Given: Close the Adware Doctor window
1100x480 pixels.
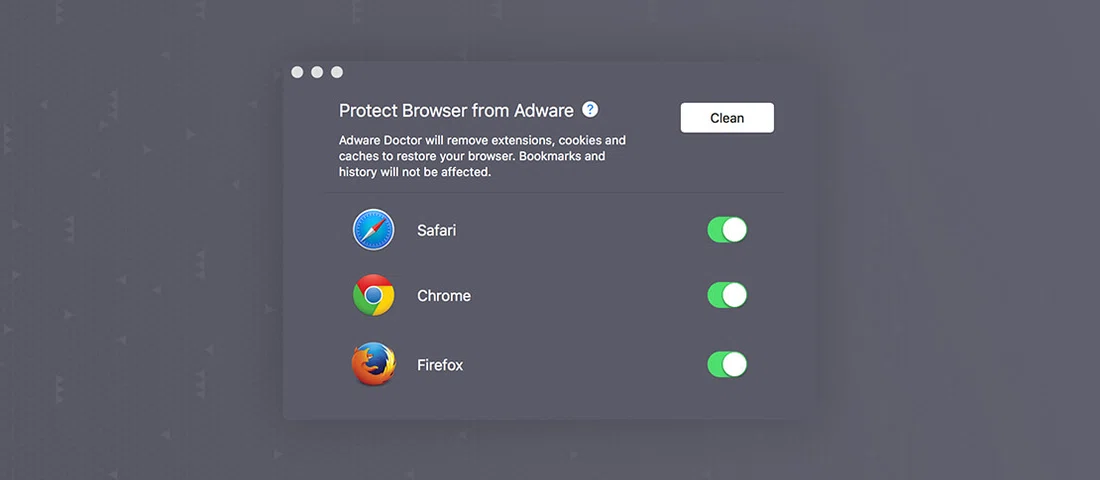Looking at the screenshot, I should click(x=297, y=72).
